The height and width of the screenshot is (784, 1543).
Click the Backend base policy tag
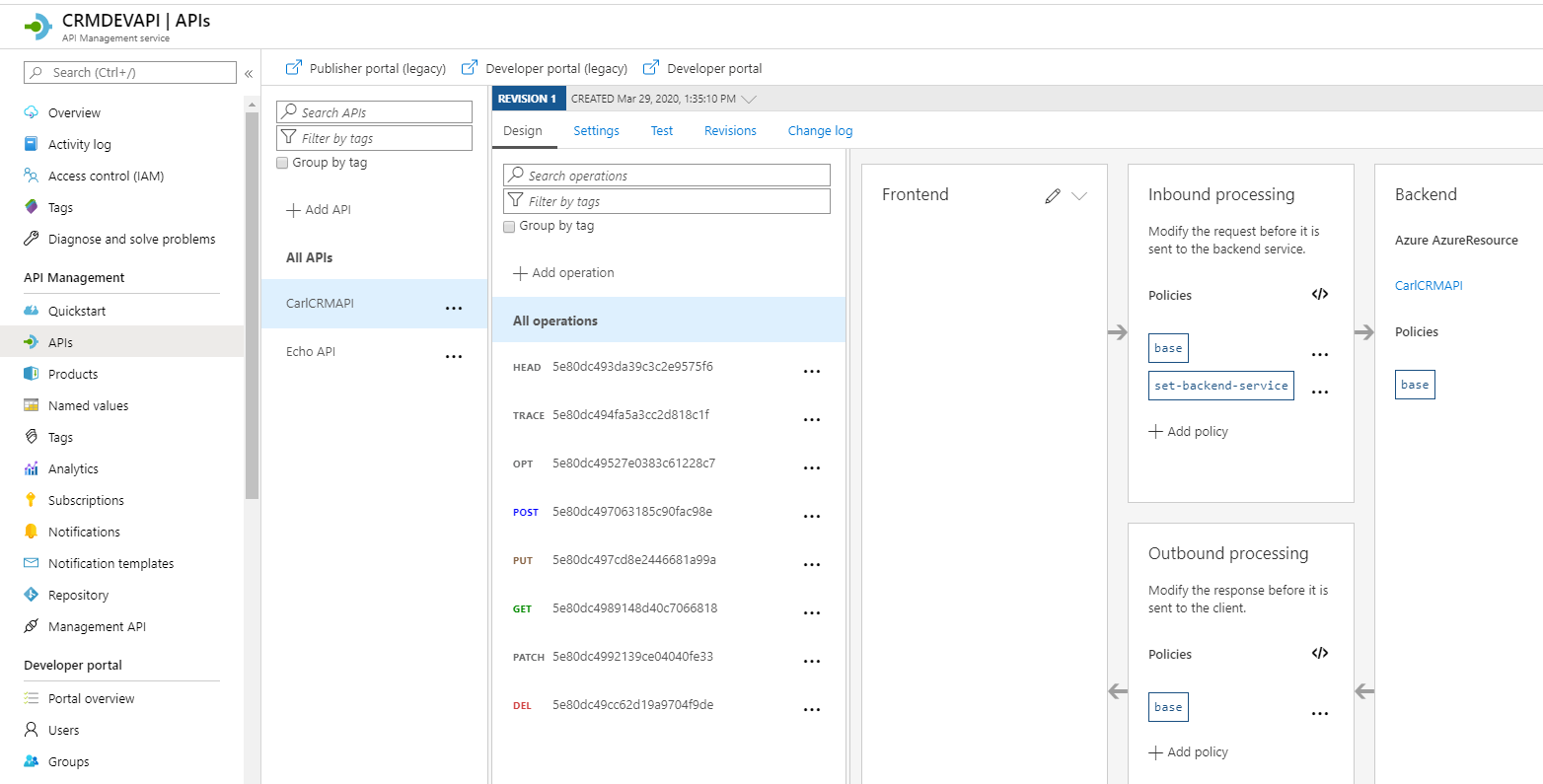pyautogui.click(x=1415, y=385)
